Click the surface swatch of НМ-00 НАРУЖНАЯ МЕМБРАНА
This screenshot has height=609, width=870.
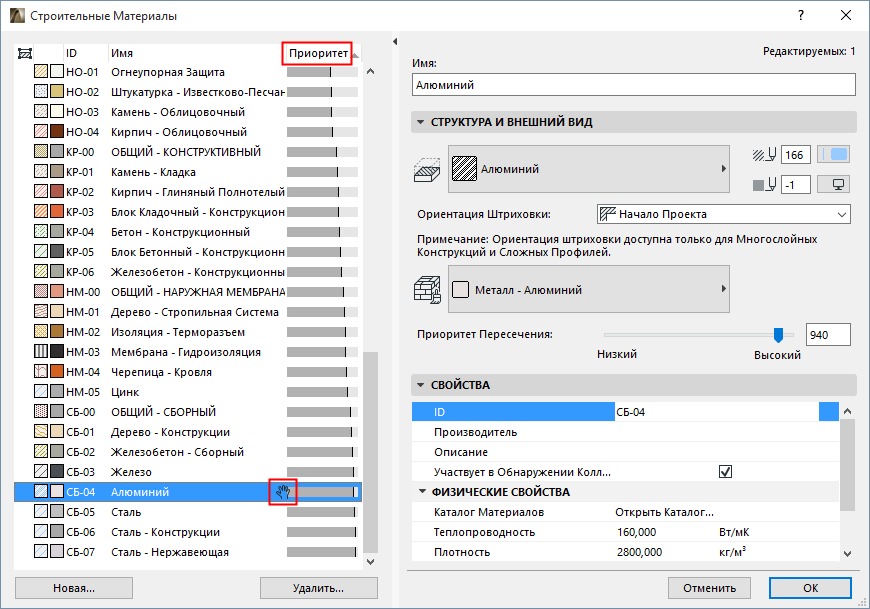(57, 291)
